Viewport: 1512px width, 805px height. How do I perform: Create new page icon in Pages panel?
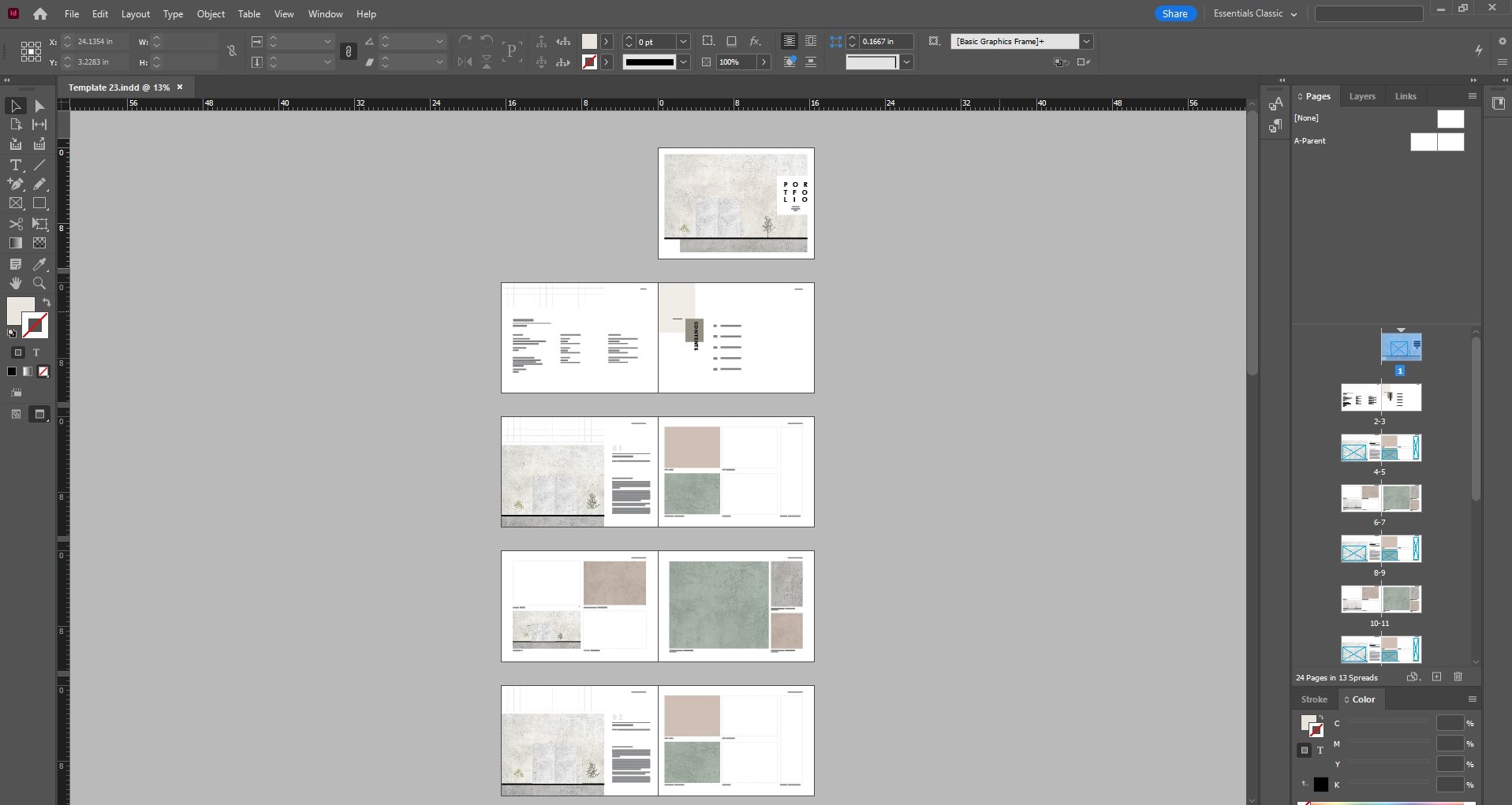(1436, 677)
